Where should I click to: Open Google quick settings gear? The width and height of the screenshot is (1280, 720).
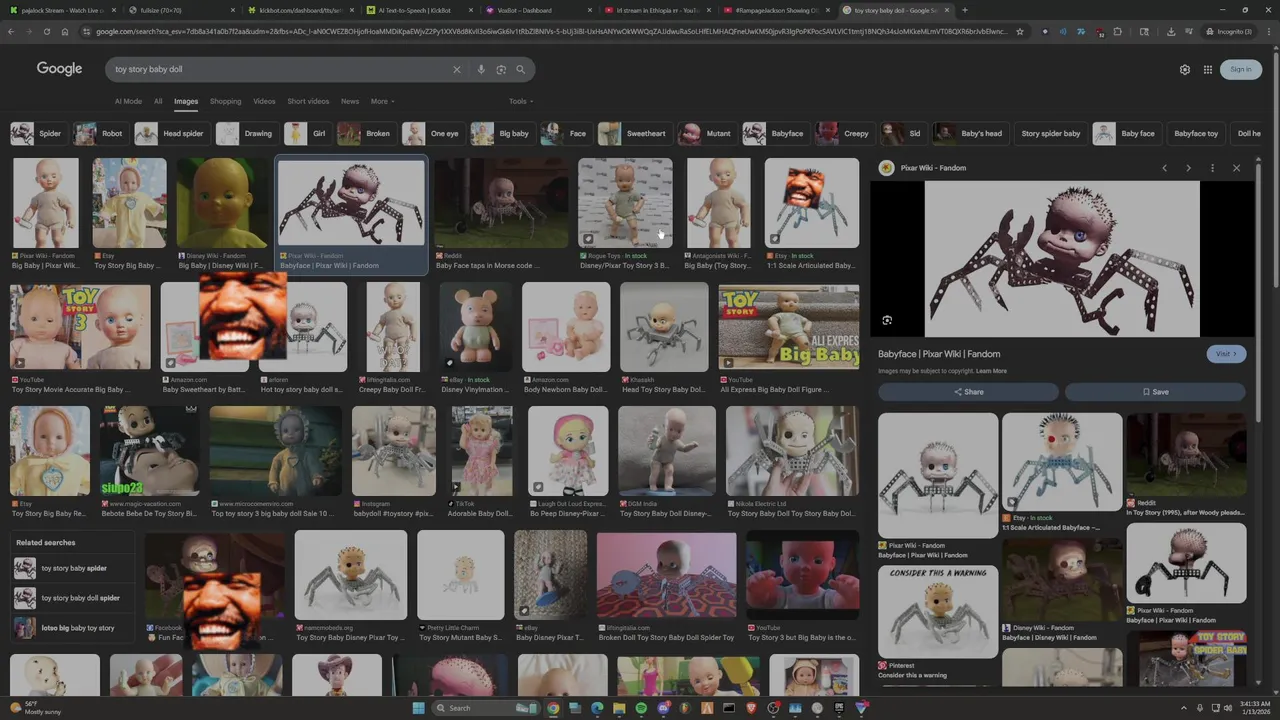coord(1185,70)
